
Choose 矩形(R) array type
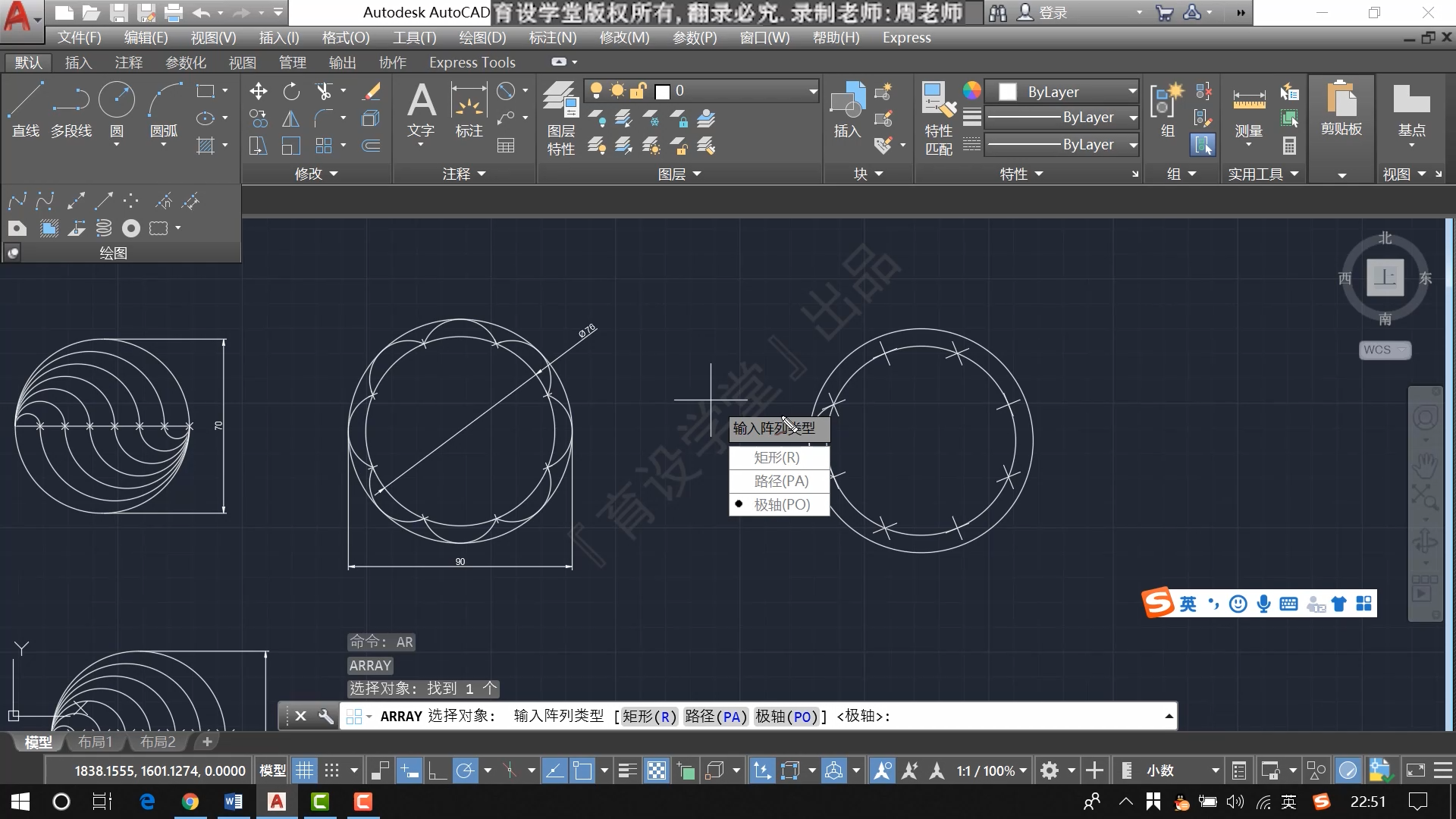coord(780,458)
